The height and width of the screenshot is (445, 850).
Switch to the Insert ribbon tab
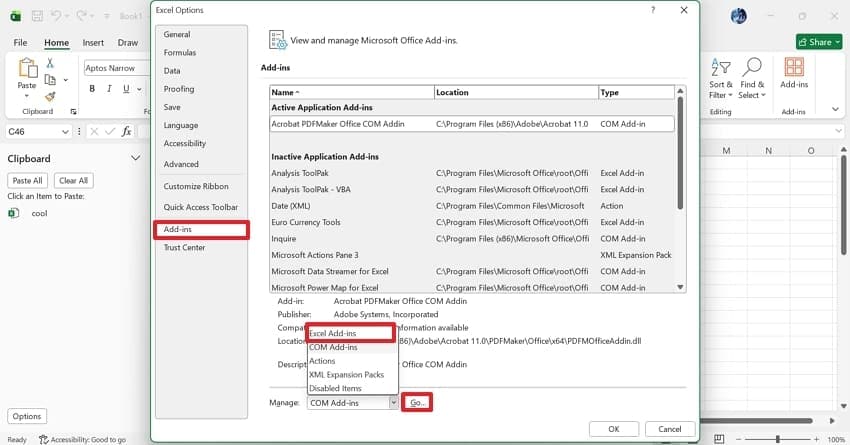tap(93, 42)
